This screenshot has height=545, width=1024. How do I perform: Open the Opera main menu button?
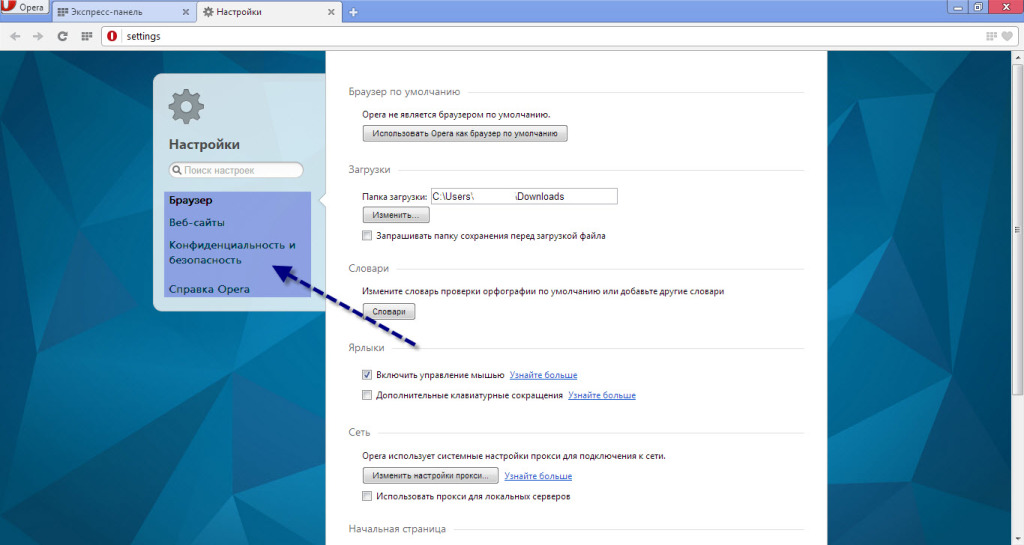pyautogui.click(x=25, y=7)
